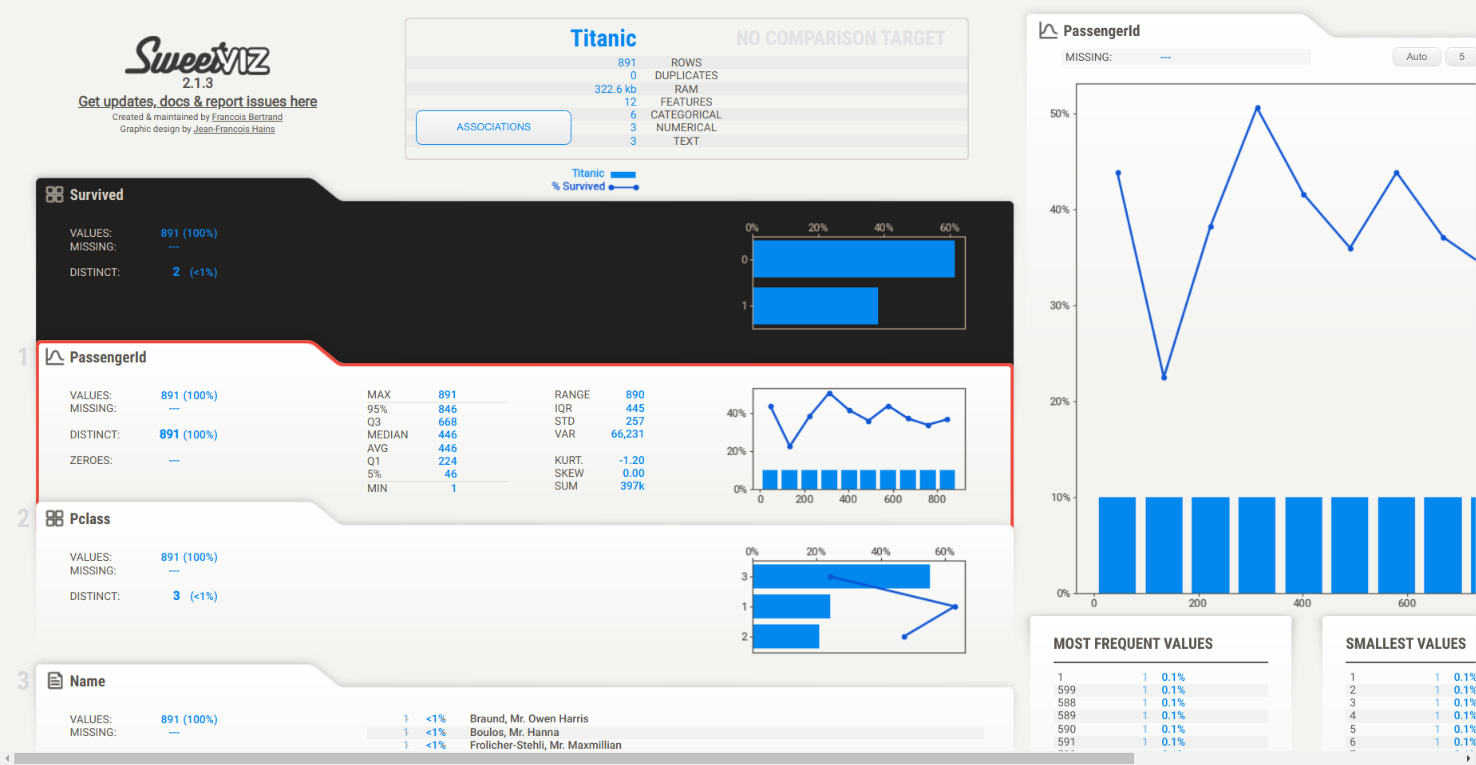Select the Name feature title
Image resolution: width=1476 pixels, height=765 pixels.
pyautogui.click(x=88, y=681)
